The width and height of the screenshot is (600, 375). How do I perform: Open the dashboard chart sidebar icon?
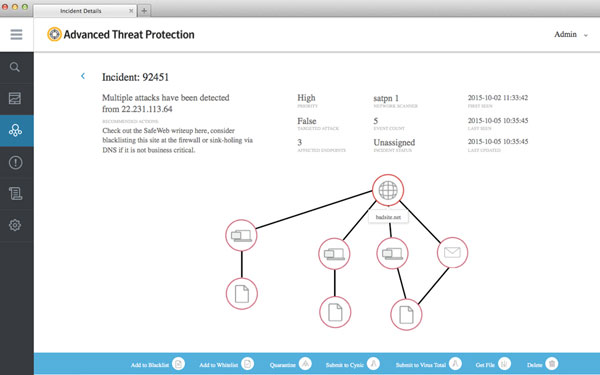click(x=15, y=99)
